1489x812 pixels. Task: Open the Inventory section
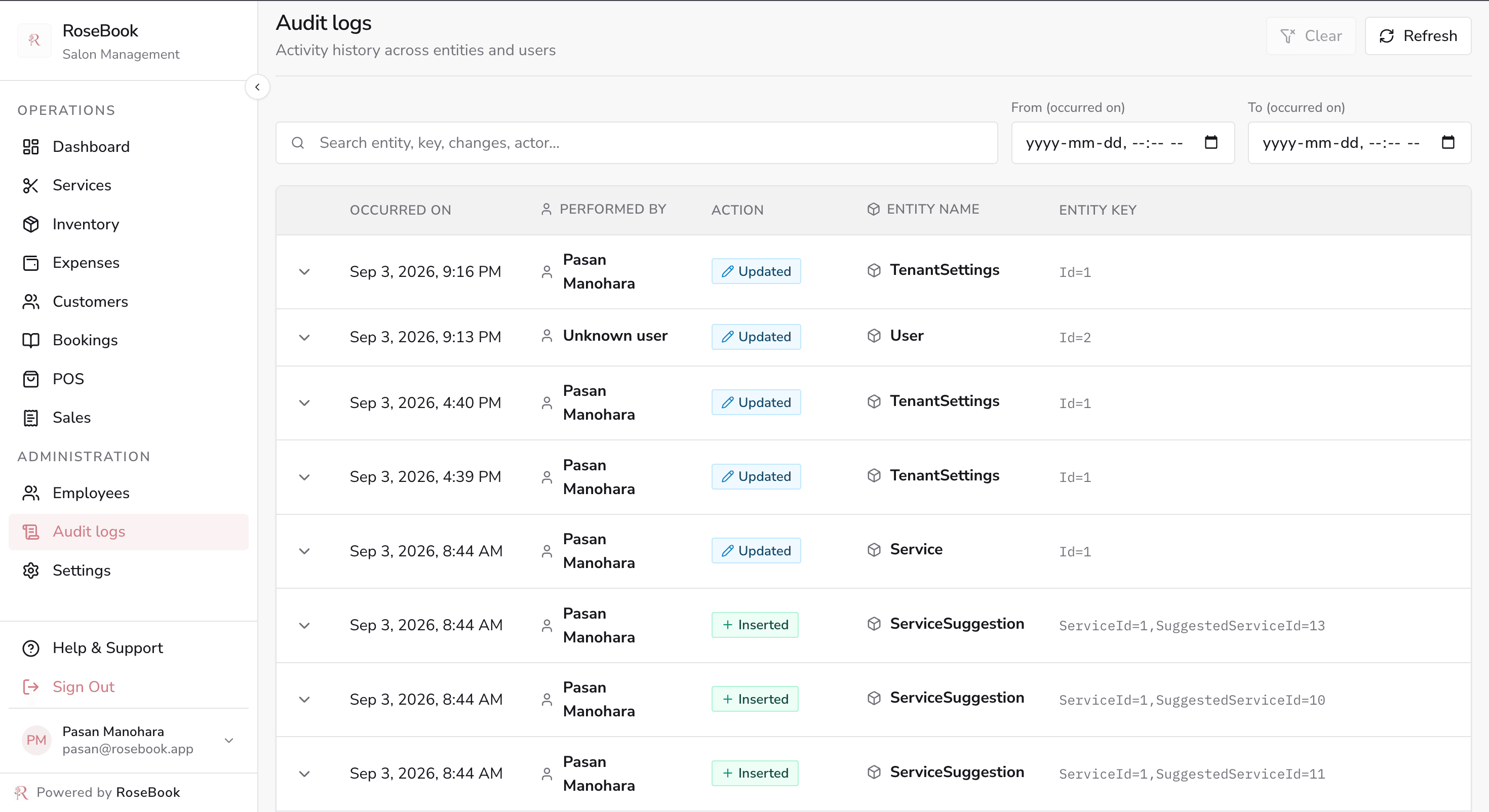point(129,224)
